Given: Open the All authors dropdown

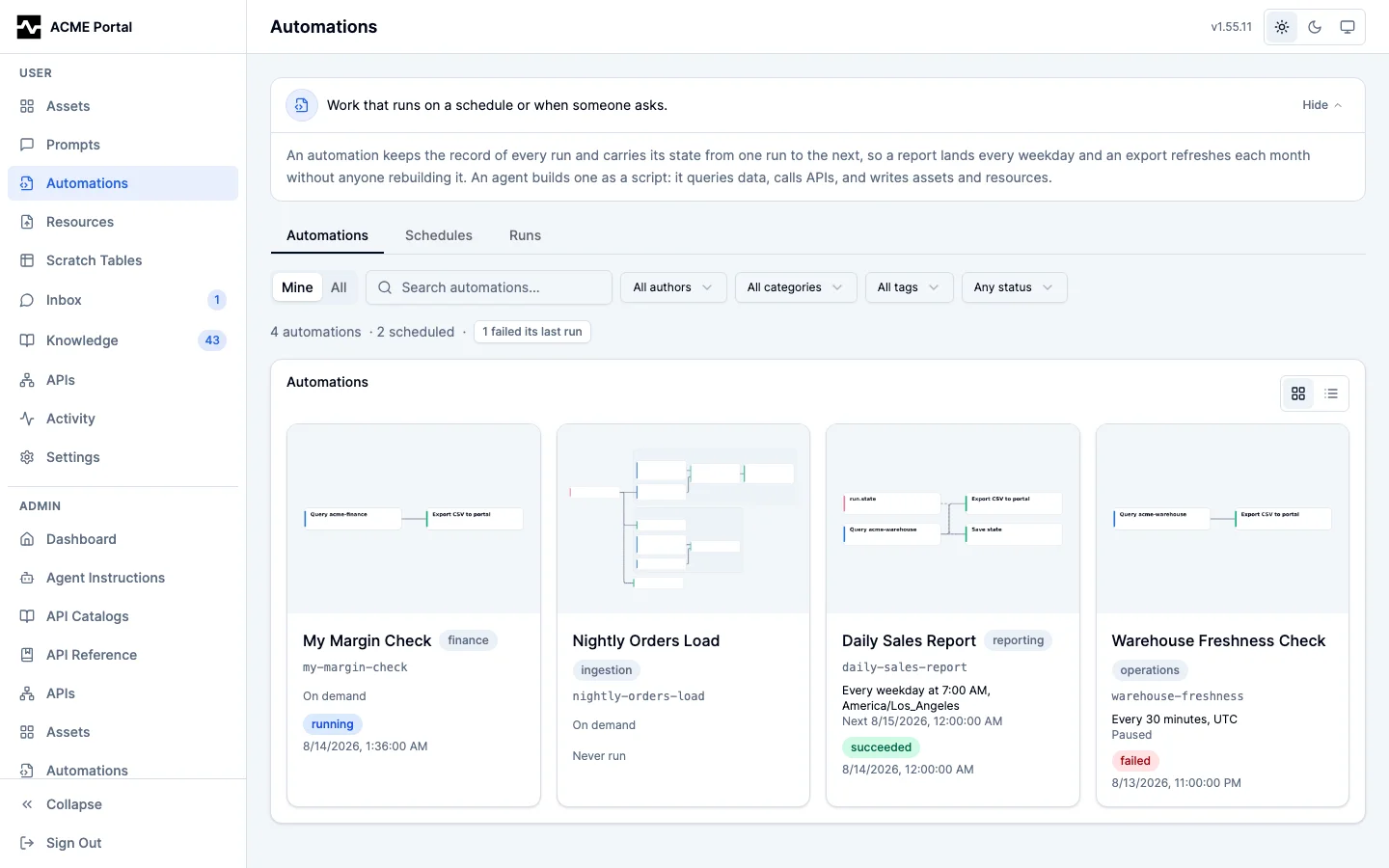Looking at the screenshot, I should tap(673, 287).
